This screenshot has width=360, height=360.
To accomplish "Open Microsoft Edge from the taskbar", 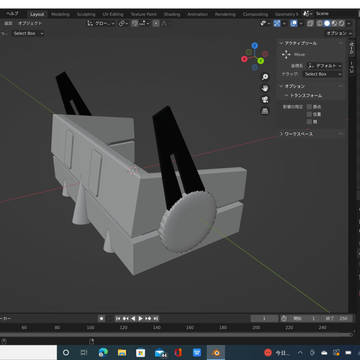I will pos(103,353).
